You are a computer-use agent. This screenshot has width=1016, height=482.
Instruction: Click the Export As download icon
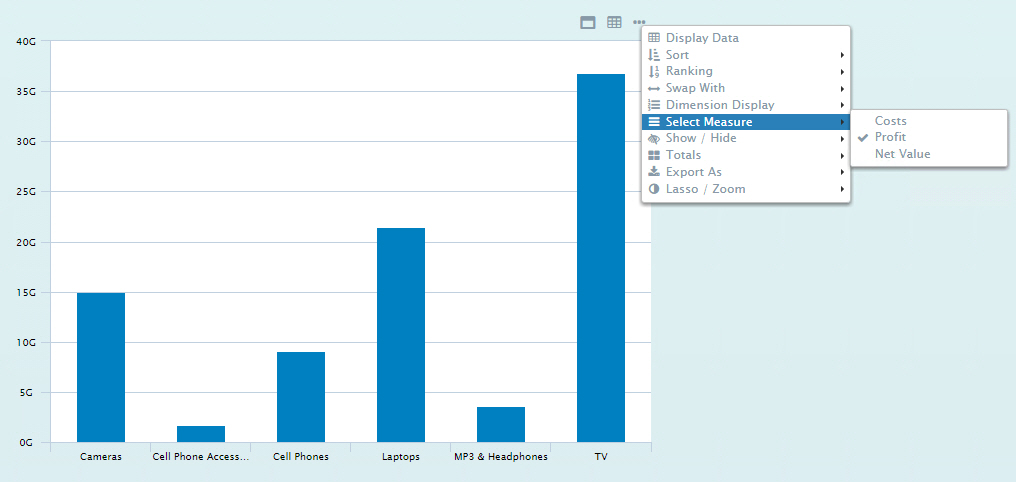tap(654, 172)
